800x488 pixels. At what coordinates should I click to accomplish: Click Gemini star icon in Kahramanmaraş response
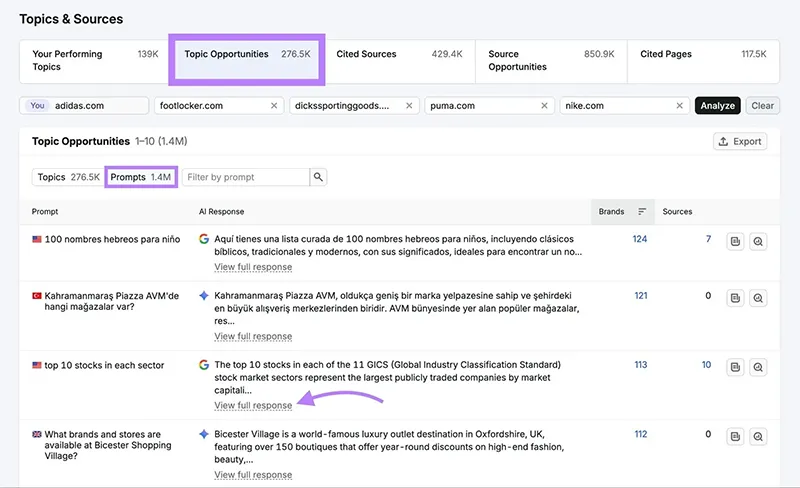click(204, 296)
